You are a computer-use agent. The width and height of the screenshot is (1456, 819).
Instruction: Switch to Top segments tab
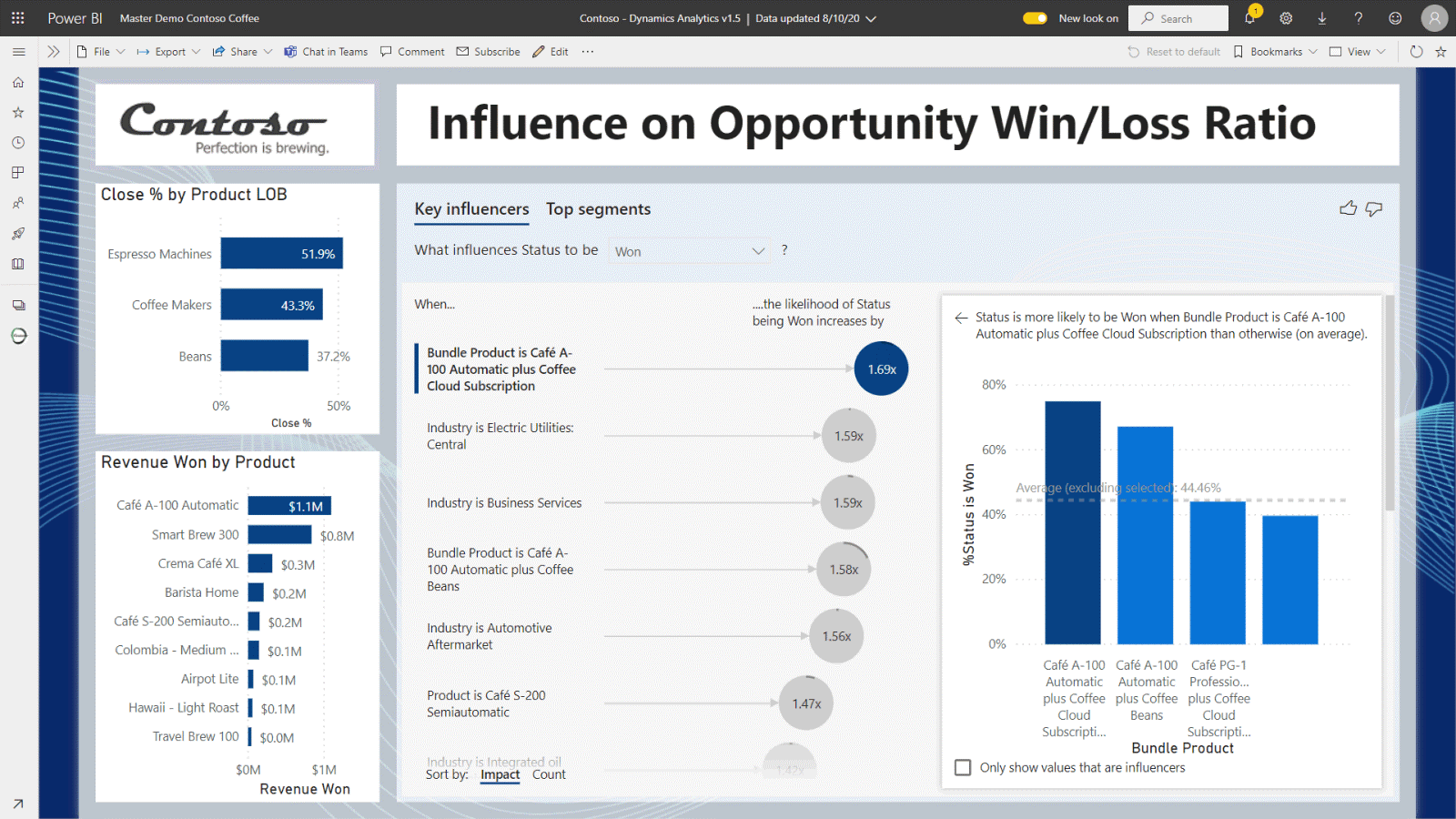[x=598, y=209]
